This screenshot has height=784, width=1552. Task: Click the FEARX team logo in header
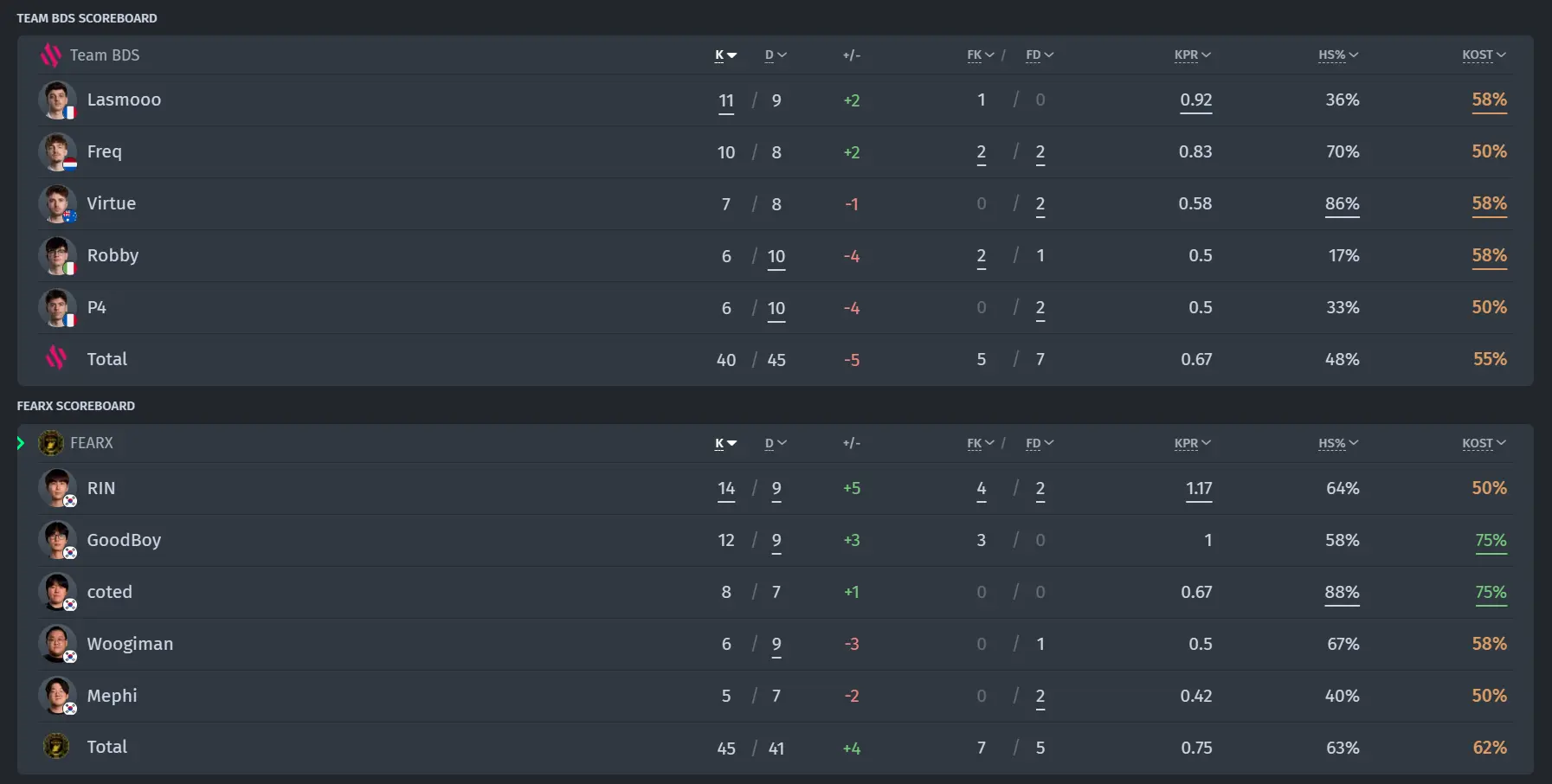tap(51, 443)
